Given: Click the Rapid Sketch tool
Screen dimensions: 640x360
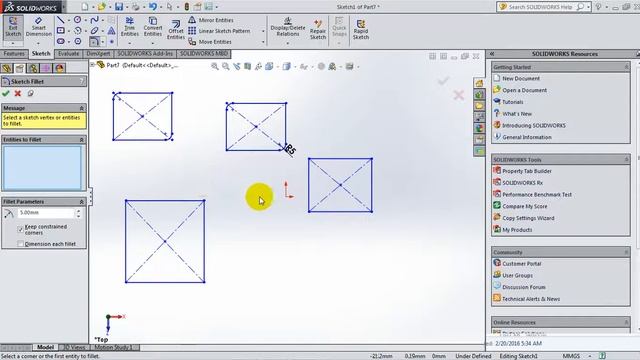Looking at the screenshot, I should (361, 29).
